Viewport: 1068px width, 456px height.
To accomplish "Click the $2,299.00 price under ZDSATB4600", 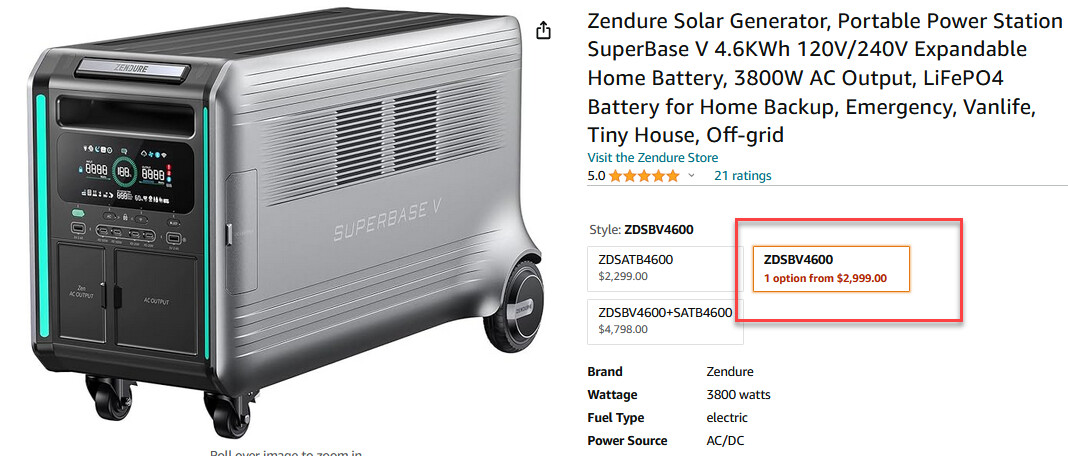I will (623, 277).
